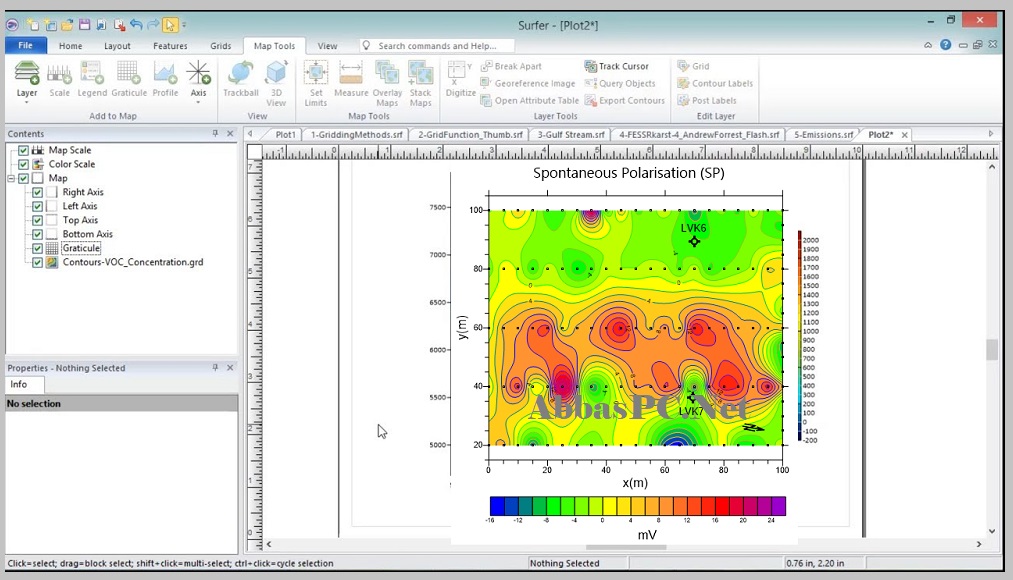This screenshot has width=1013, height=580.
Task: Click the Export Contours button
Action: point(624,100)
